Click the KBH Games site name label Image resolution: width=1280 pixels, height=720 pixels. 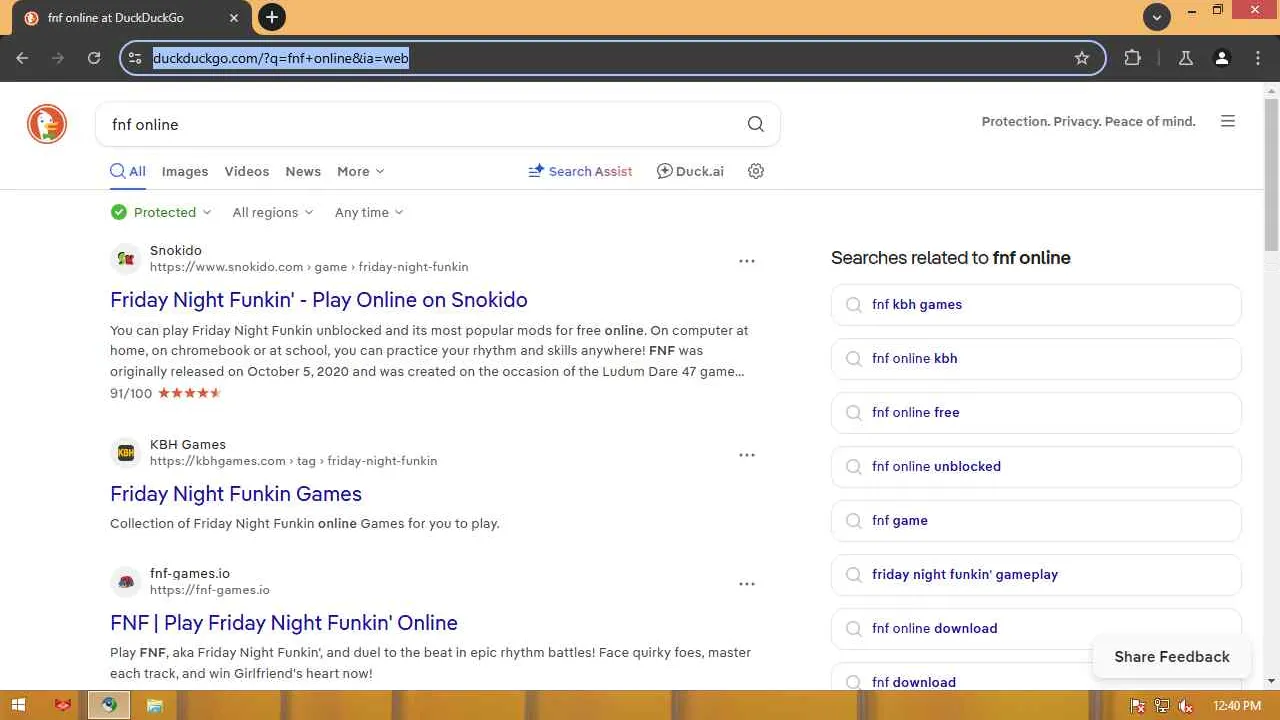[x=188, y=445]
